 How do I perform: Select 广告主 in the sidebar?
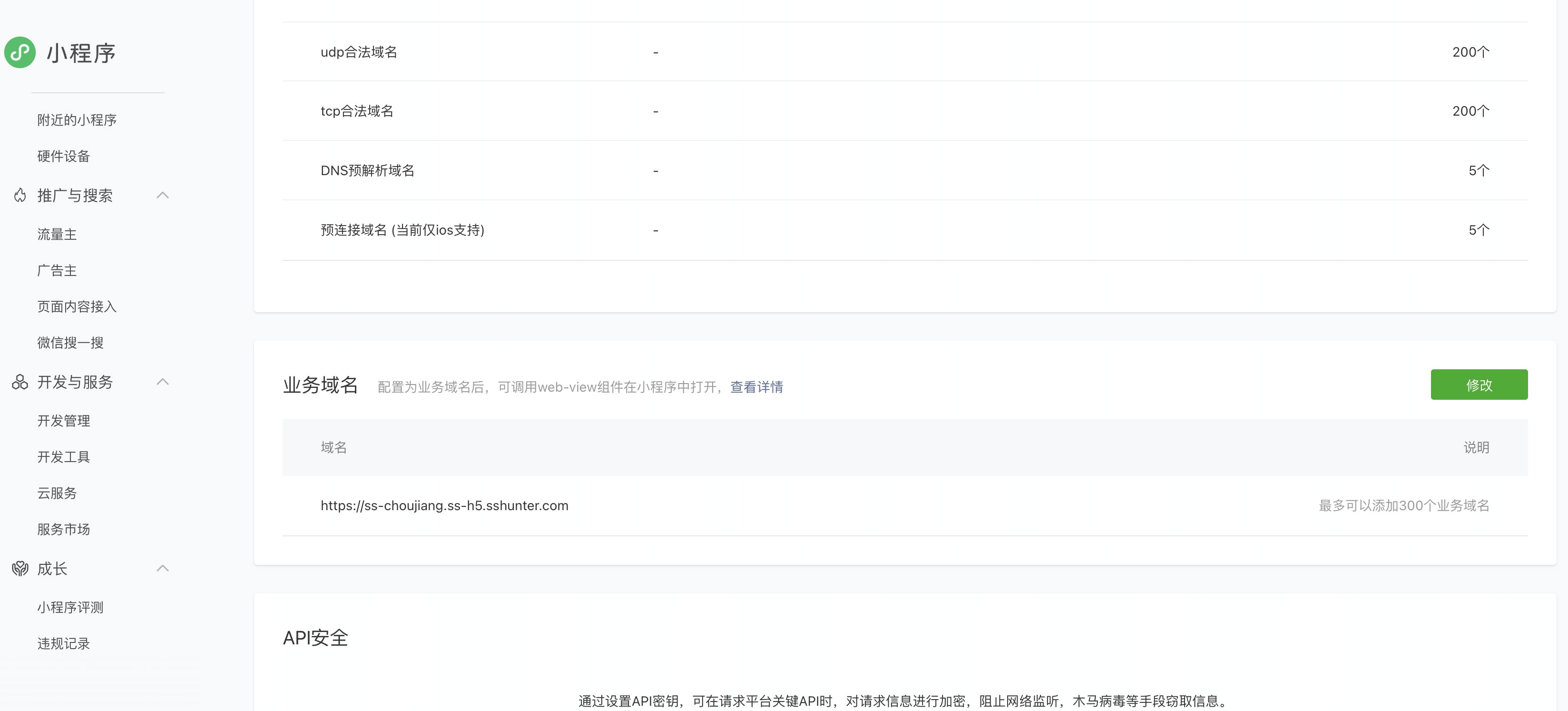57,270
